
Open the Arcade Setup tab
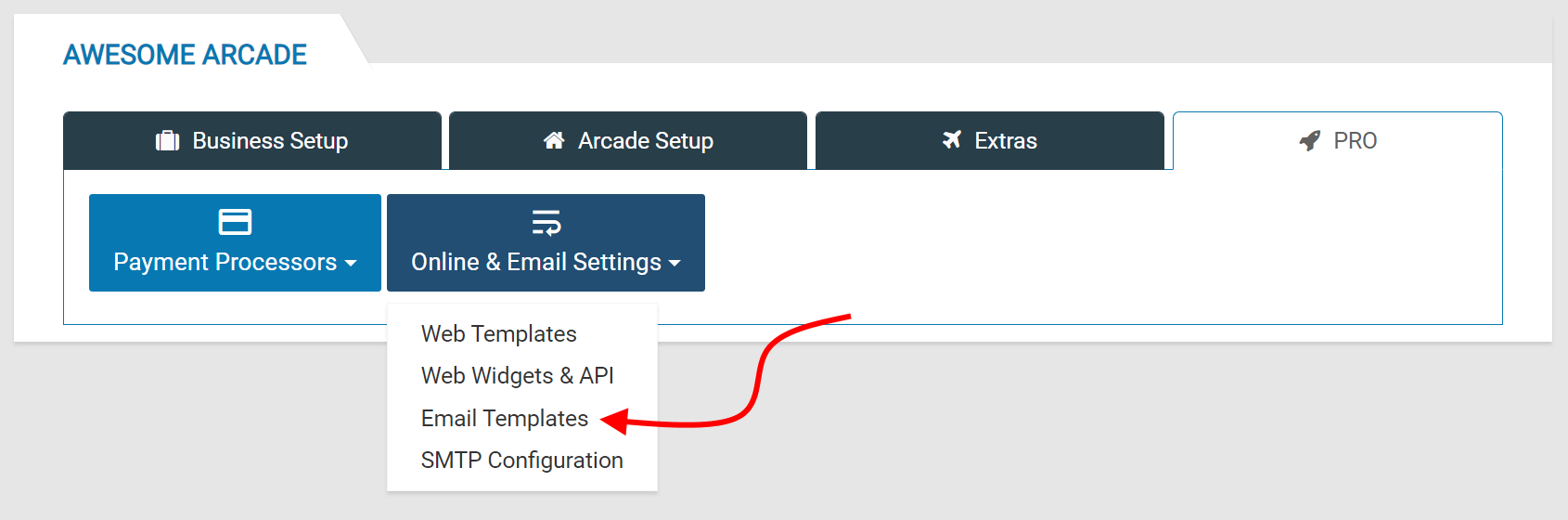tap(628, 140)
